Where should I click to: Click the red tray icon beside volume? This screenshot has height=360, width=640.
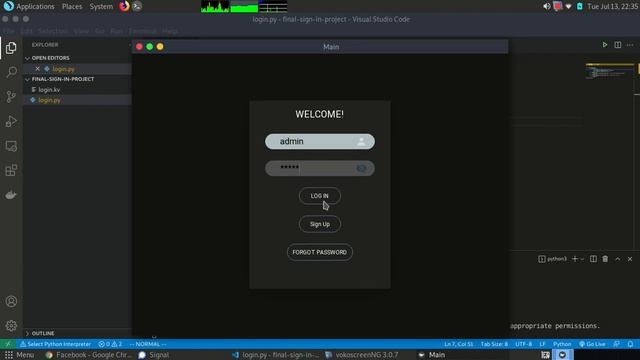[558, 6]
